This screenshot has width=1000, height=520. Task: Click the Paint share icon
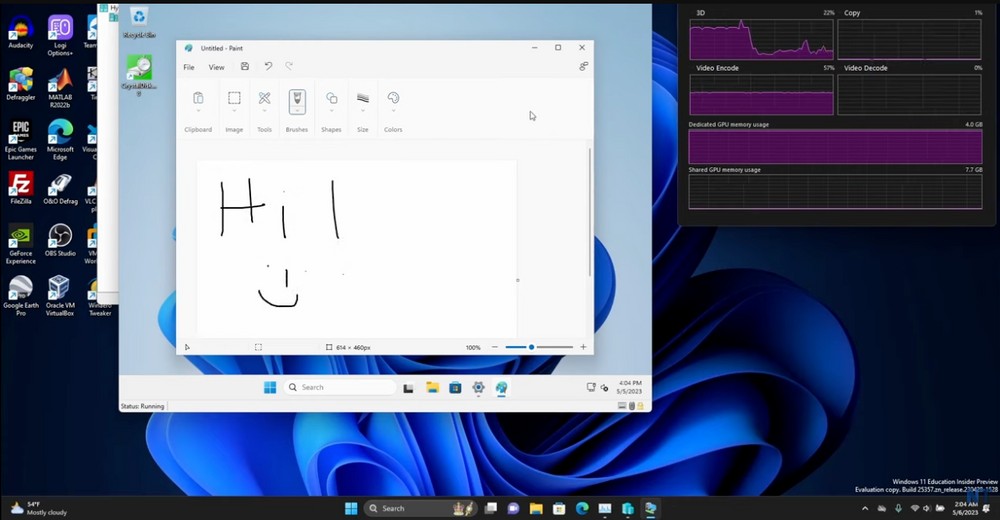coord(583,67)
